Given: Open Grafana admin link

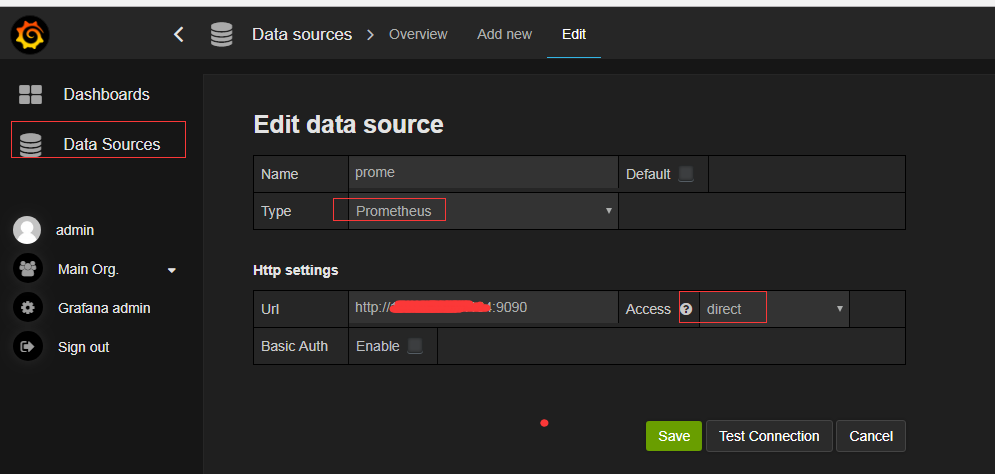Looking at the screenshot, I should pyautogui.click(x=104, y=308).
